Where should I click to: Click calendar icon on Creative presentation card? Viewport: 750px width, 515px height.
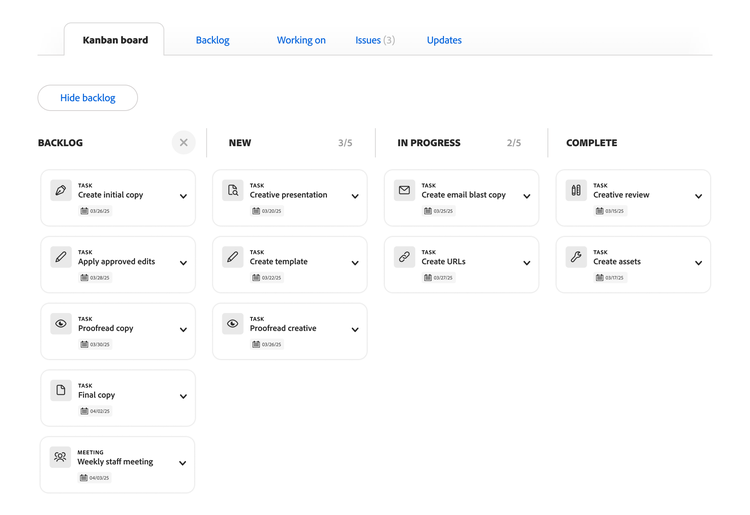256,211
